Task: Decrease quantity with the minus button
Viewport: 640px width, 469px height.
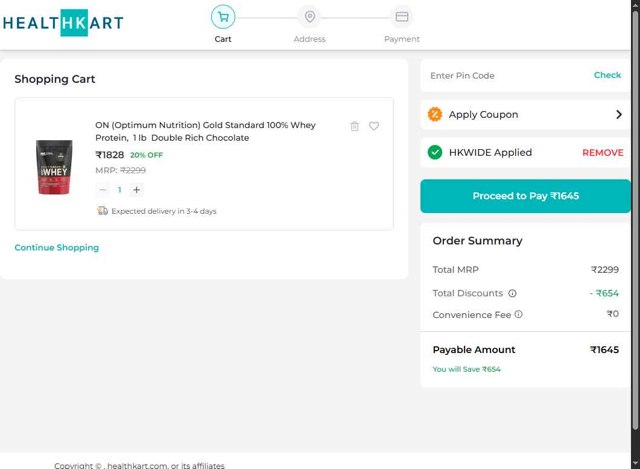Action: pos(103,190)
